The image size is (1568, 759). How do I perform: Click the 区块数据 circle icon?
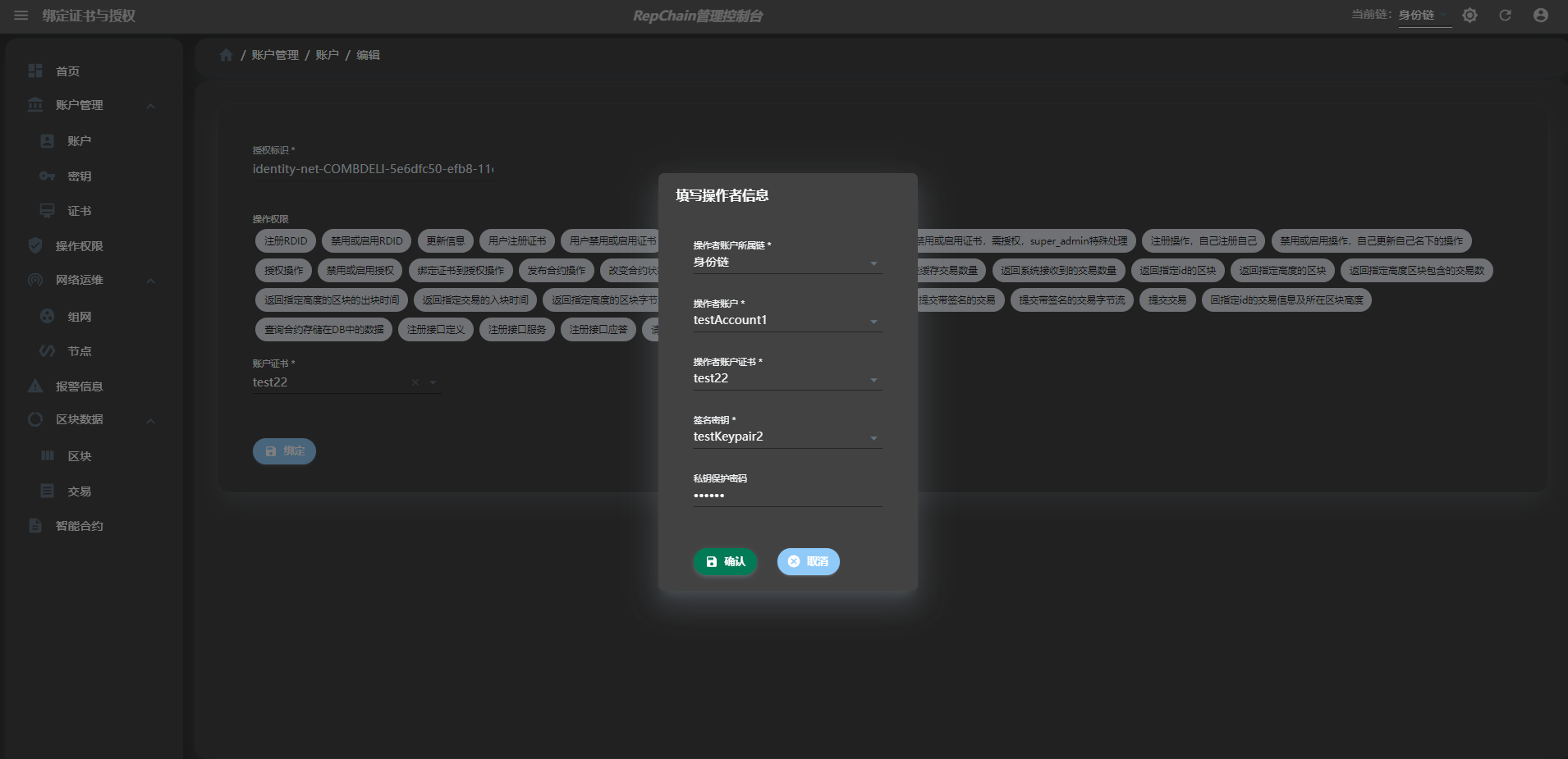click(35, 419)
